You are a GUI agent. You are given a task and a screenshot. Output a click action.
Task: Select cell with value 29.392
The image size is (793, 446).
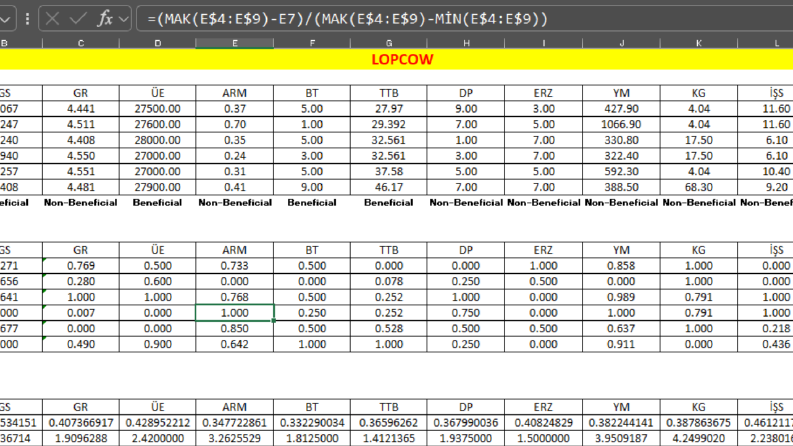point(388,124)
